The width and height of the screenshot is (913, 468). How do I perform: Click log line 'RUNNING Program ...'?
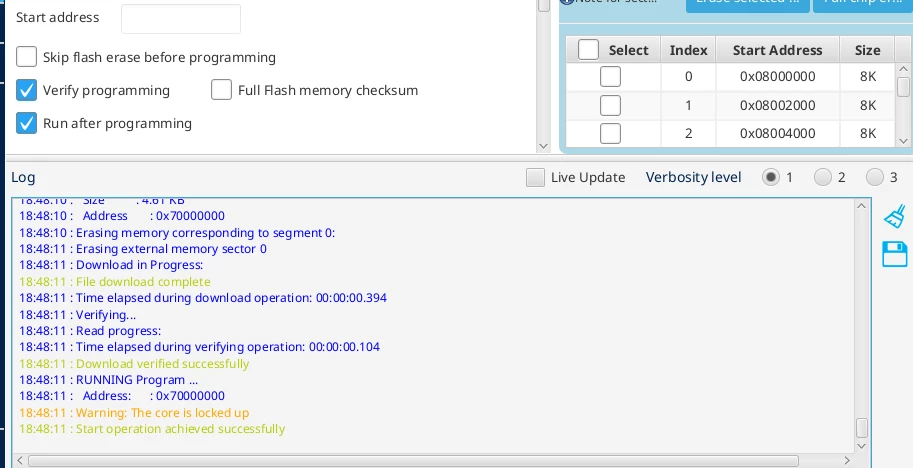[108, 380]
